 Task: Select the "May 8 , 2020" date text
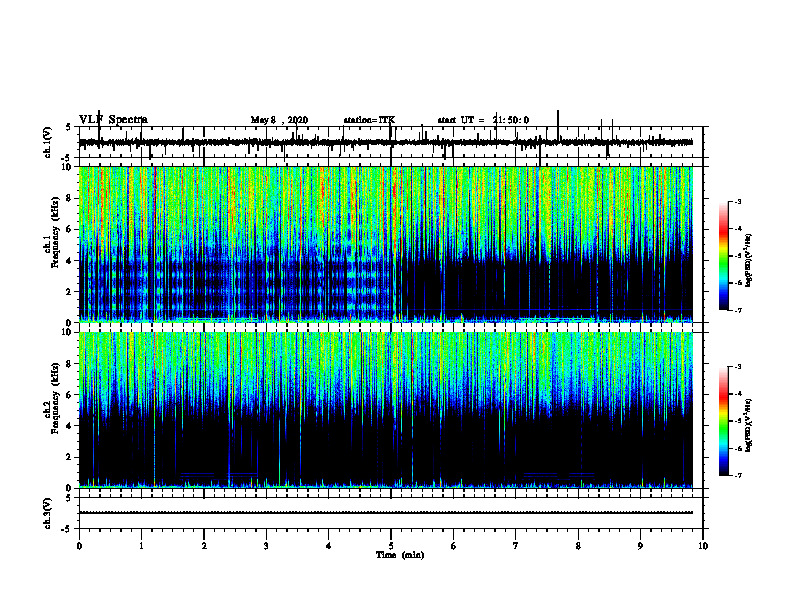(279, 120)
